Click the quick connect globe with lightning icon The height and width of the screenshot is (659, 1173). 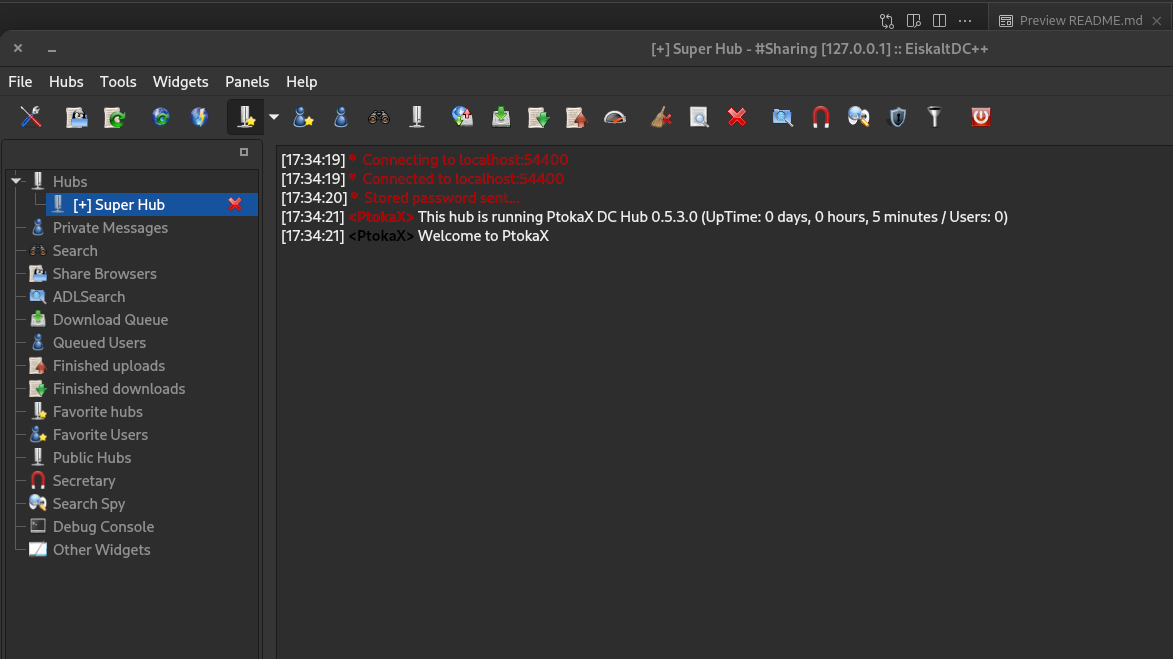coord(199,117)
